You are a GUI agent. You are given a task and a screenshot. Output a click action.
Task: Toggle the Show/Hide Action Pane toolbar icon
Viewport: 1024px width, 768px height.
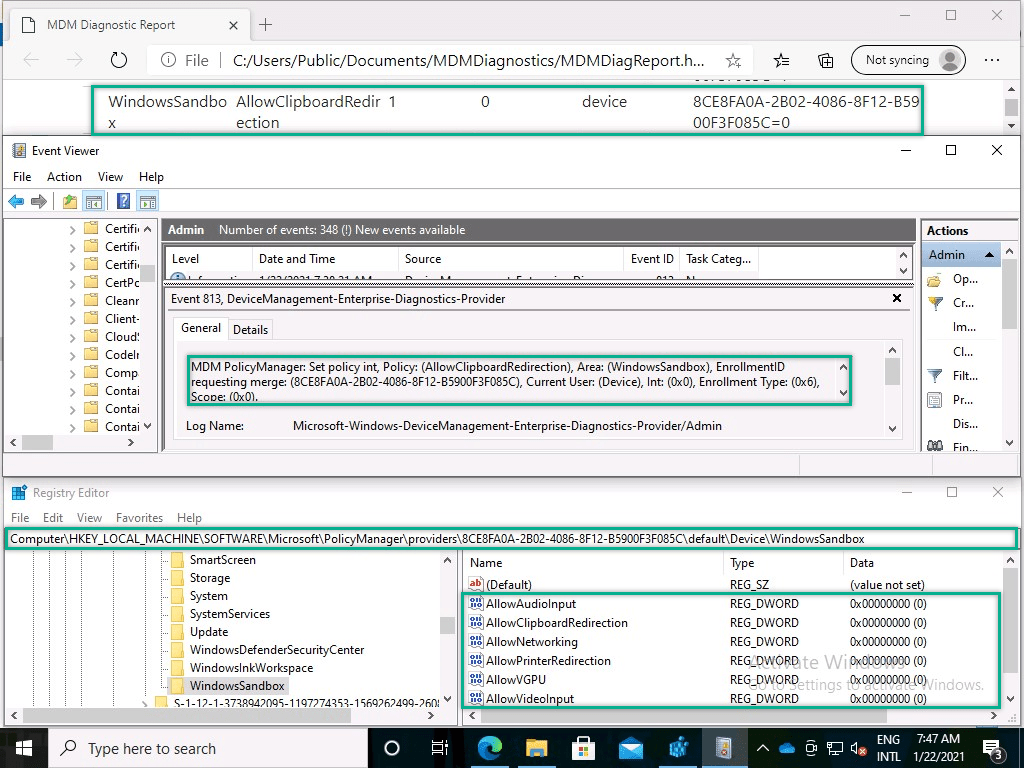click(147, 201)
